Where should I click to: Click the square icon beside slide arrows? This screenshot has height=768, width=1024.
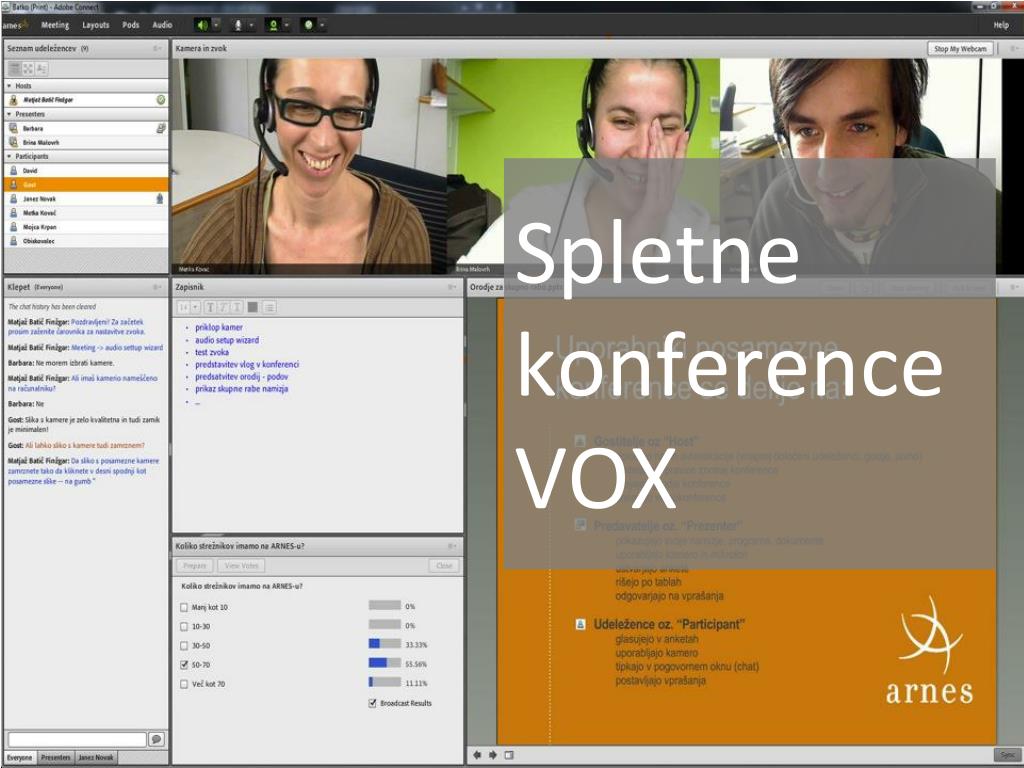[509, 755]
